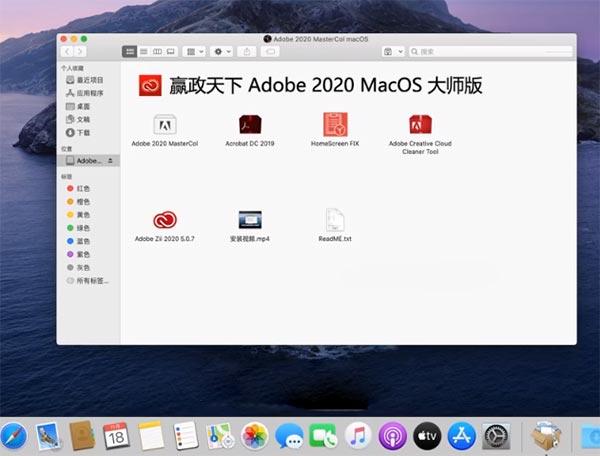Open the package box icon in Dock

(x=546, y=436)
